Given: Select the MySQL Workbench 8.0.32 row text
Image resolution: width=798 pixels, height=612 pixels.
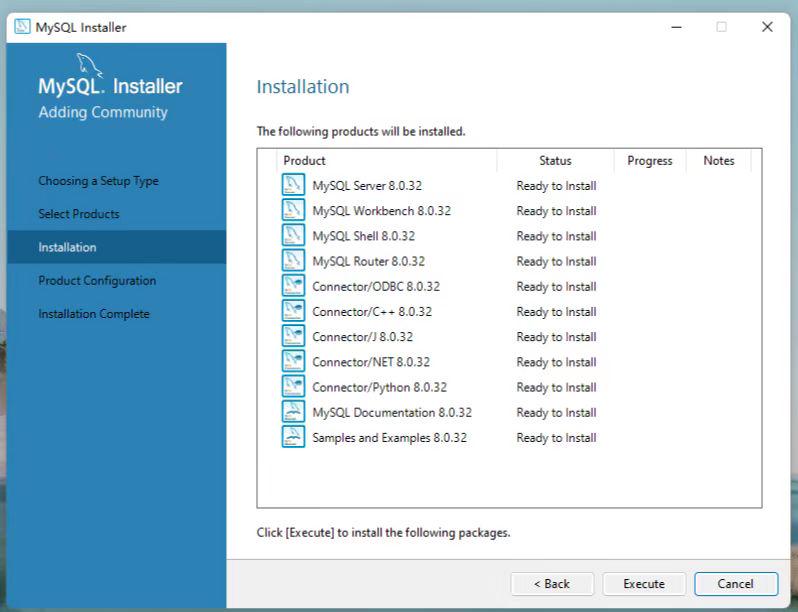Looking at the screenshot, I should [x=382, y=211].
